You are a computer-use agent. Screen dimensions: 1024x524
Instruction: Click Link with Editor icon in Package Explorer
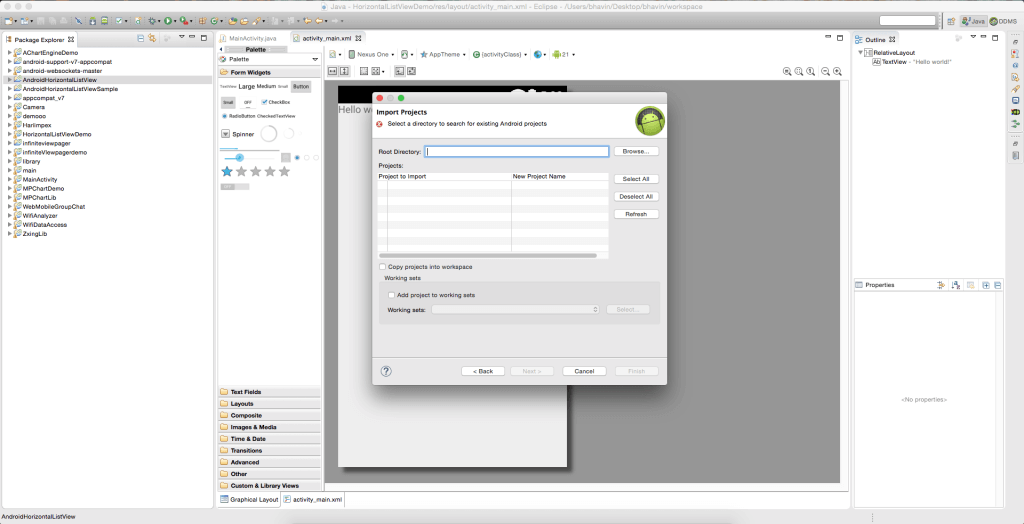[152, 38]
